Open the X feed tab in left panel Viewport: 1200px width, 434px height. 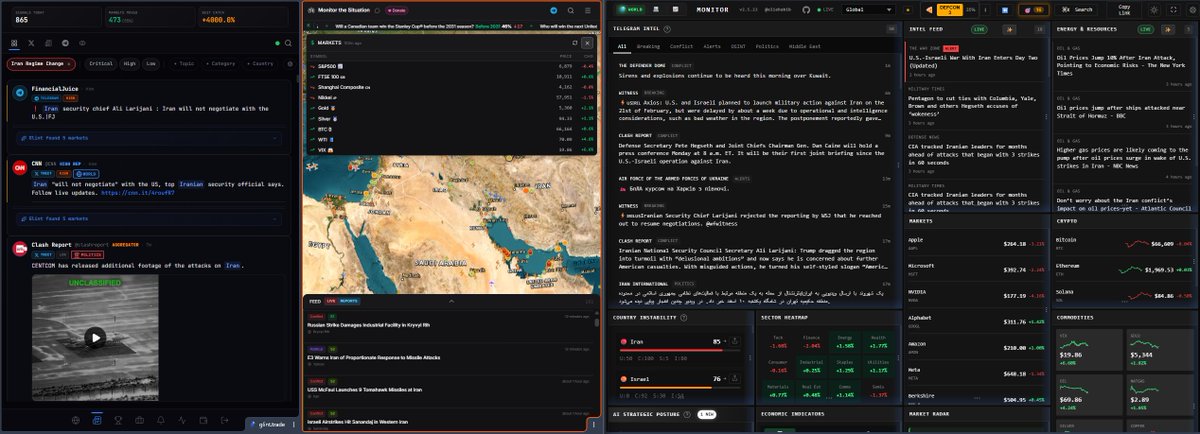[31, 43]
